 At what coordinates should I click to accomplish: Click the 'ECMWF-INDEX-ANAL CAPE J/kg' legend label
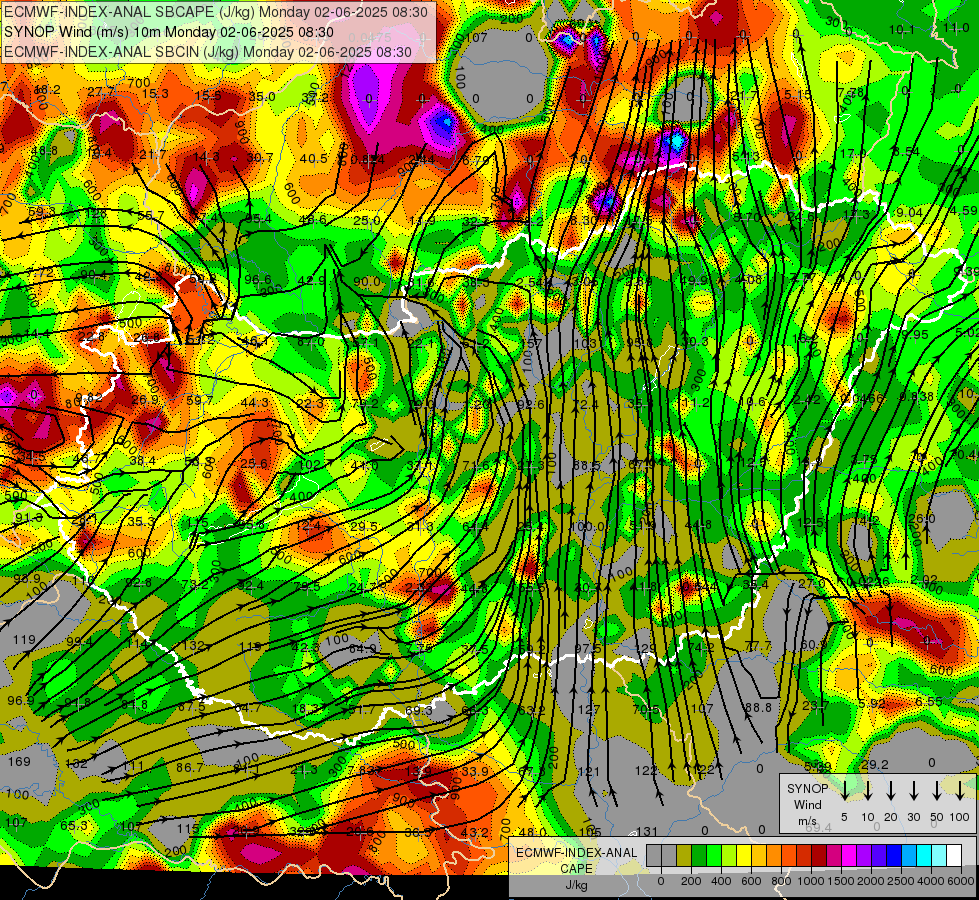(x=576, y=869)
